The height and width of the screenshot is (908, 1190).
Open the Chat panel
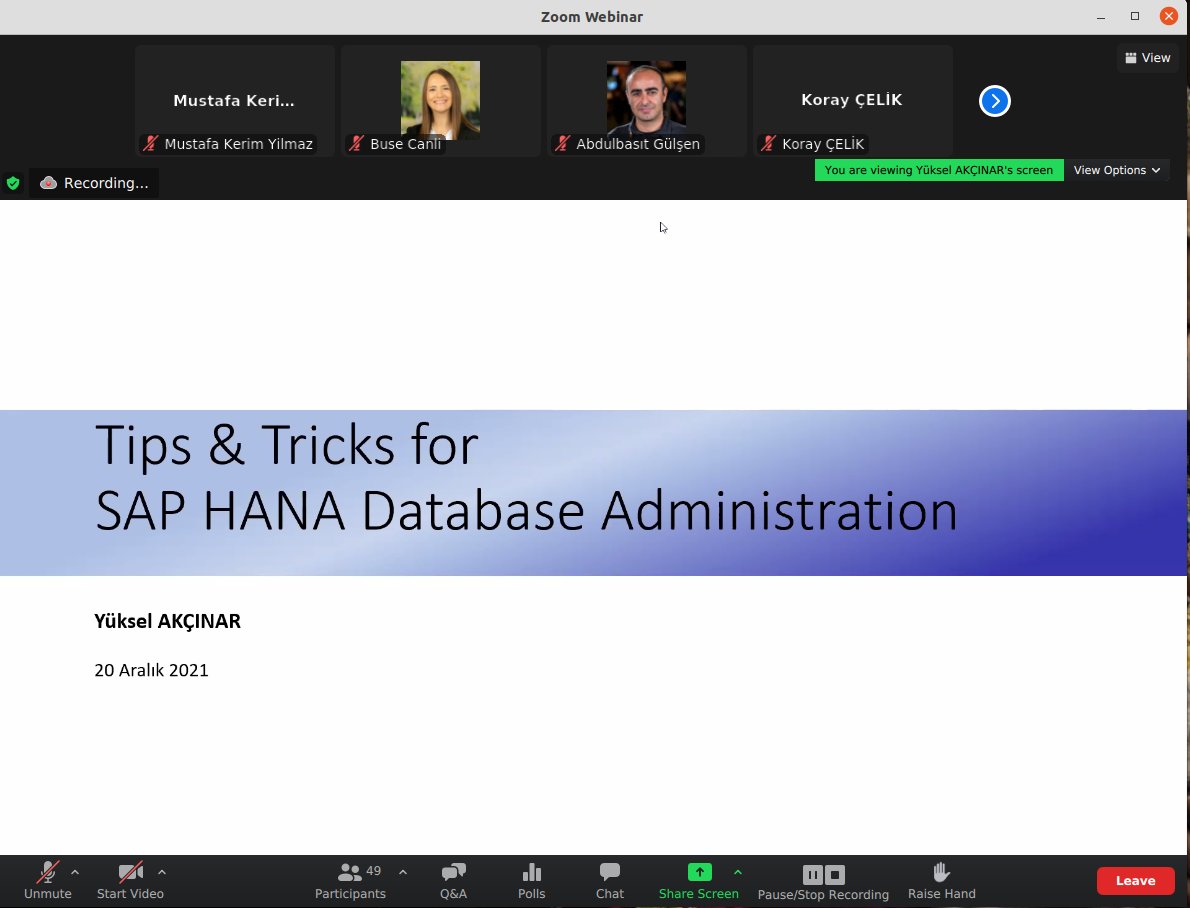[609, 881]
